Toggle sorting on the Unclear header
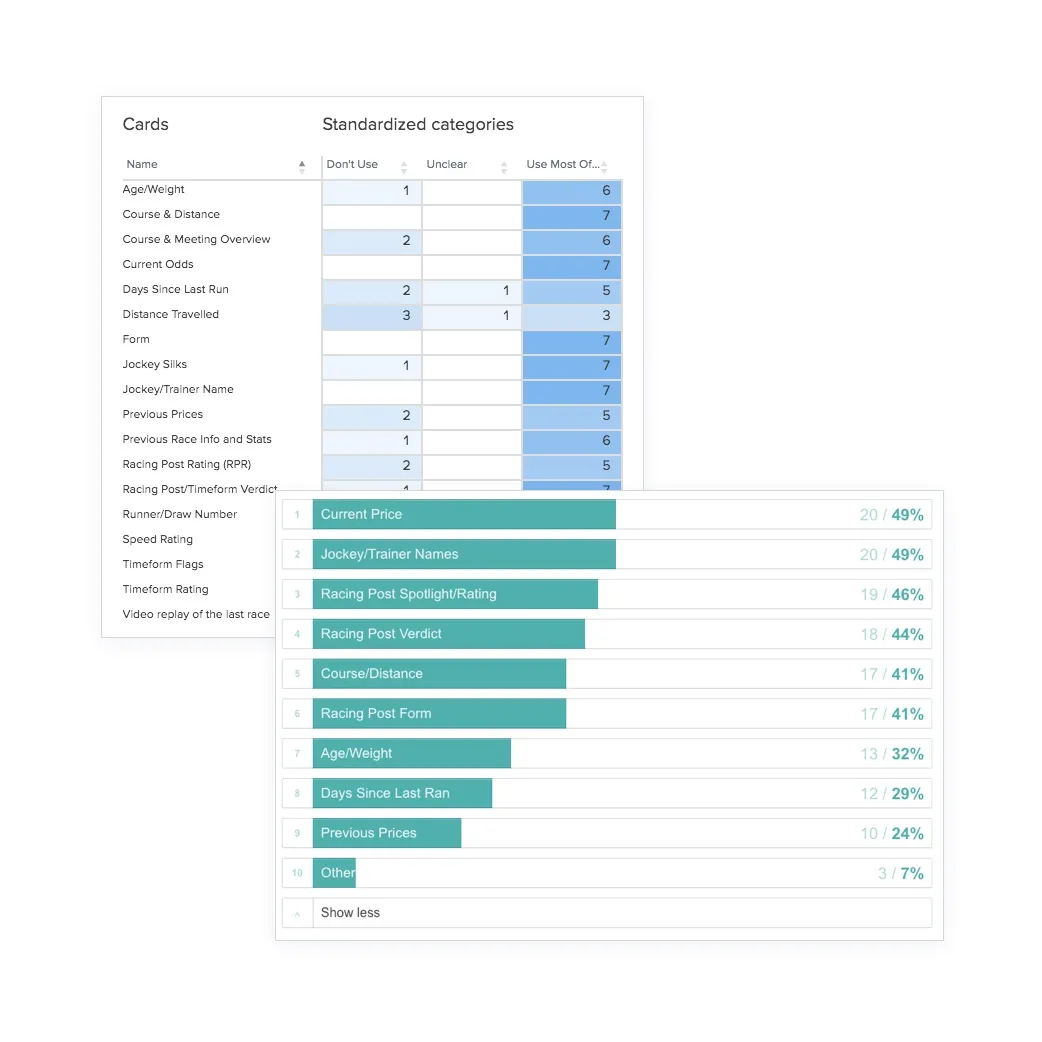Viewport: 1042px width, 1042px height. tap(446, 164)
